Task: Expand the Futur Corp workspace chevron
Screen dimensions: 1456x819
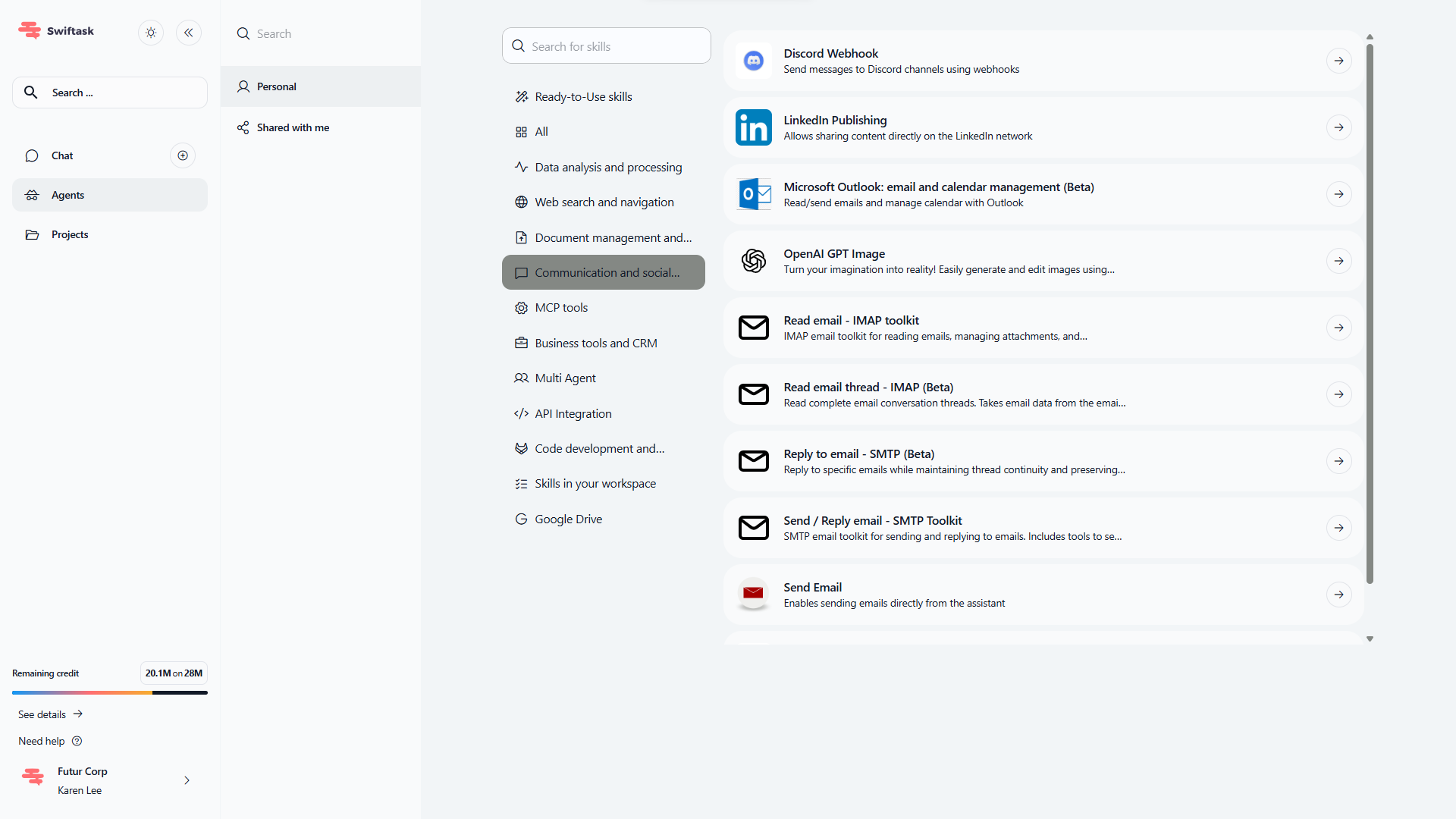Action: pyautogui.click(x=187, y=780)
